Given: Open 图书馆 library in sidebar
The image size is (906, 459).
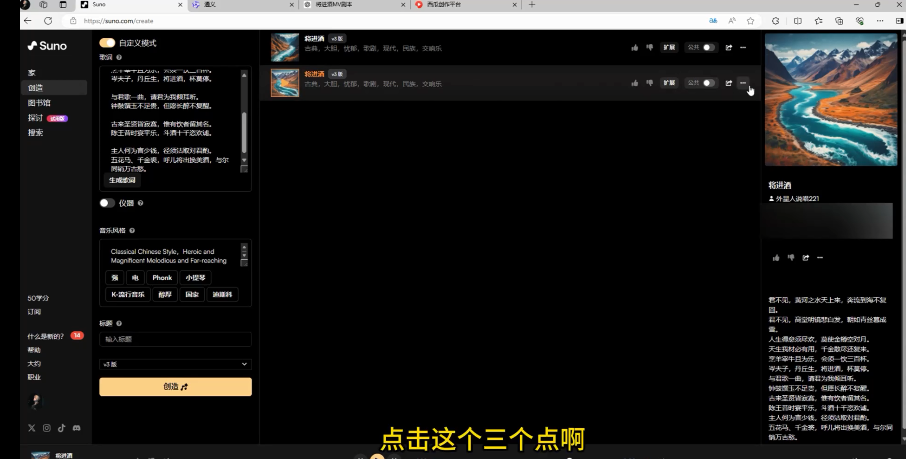Looking at the screenshot, I should click(40, 103).
